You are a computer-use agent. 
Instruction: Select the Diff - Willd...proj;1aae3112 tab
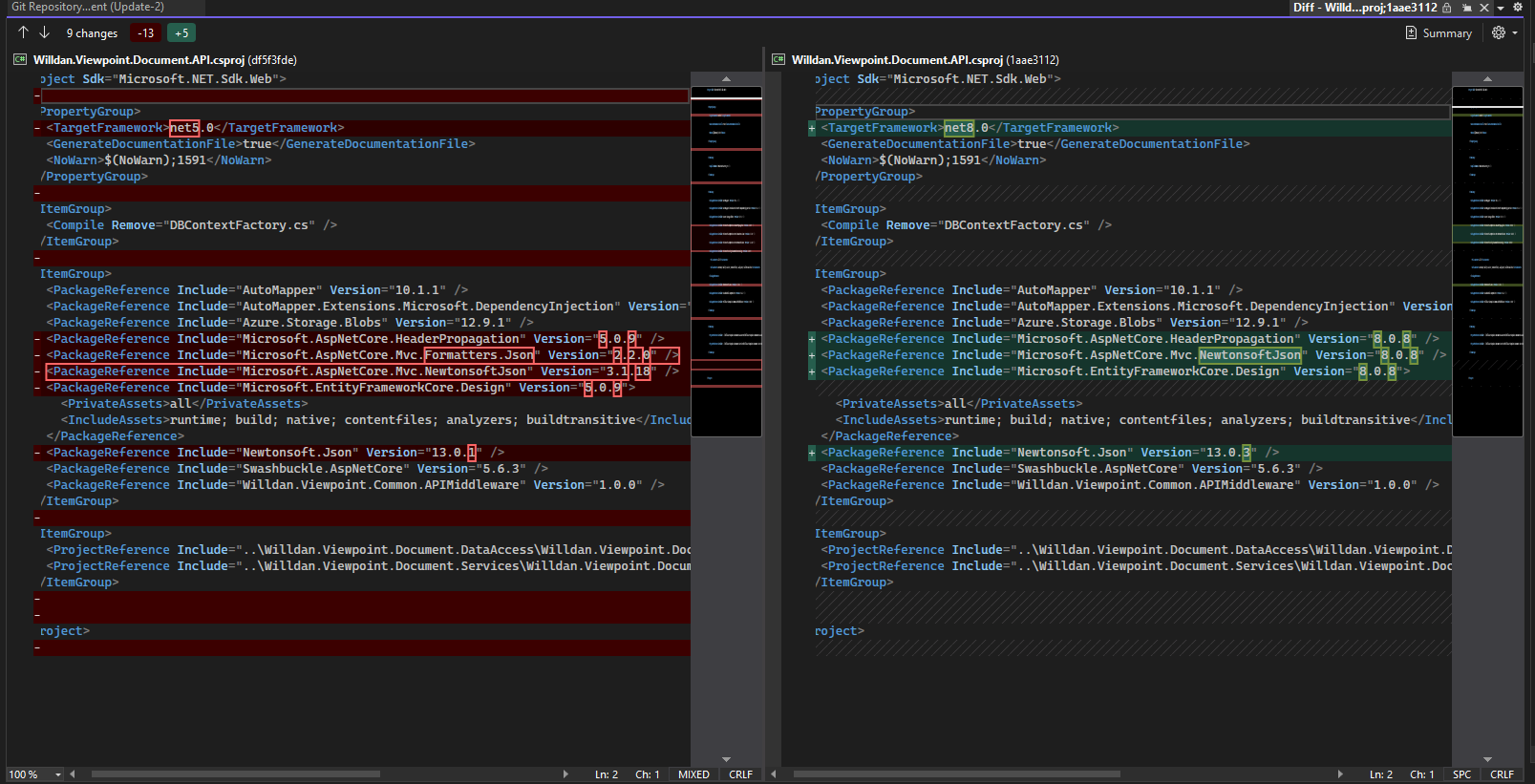[1364, 8]
